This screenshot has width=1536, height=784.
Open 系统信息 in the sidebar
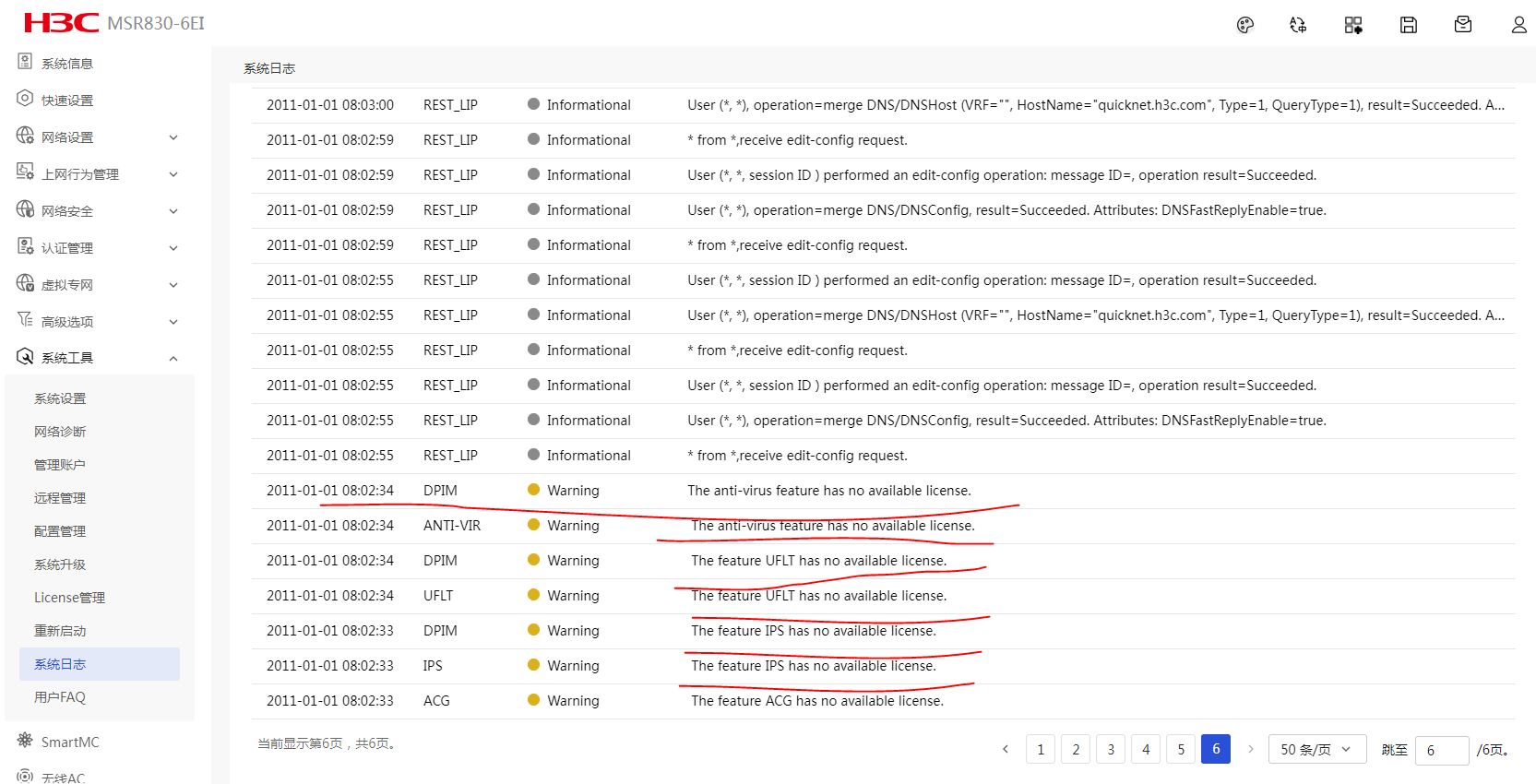point(67,64)
